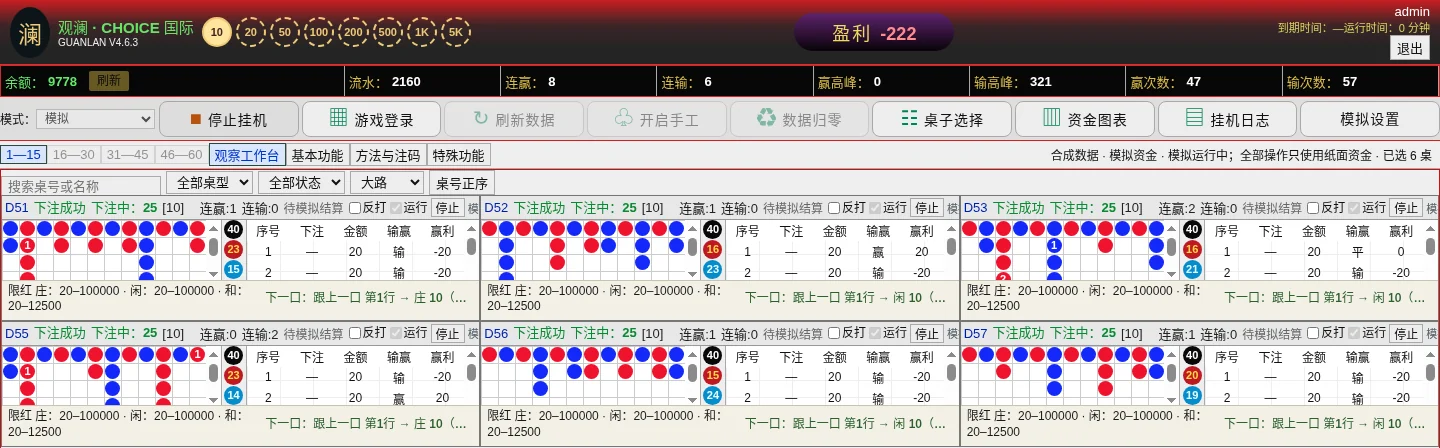
Task: Focus the 搜索桌号或名称 search field
Action: [82, 186]
